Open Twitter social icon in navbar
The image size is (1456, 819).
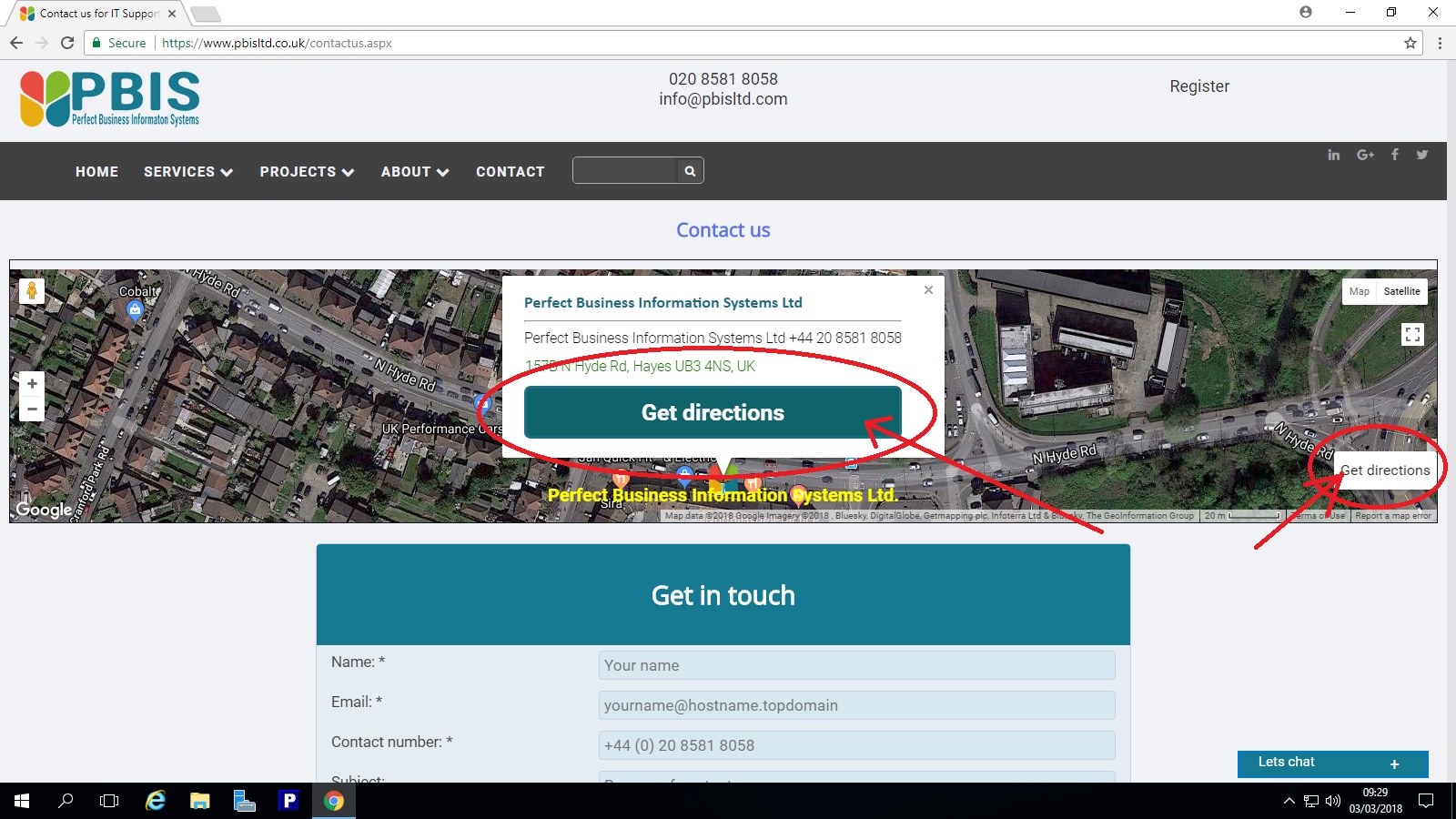tap(1422, 155)
